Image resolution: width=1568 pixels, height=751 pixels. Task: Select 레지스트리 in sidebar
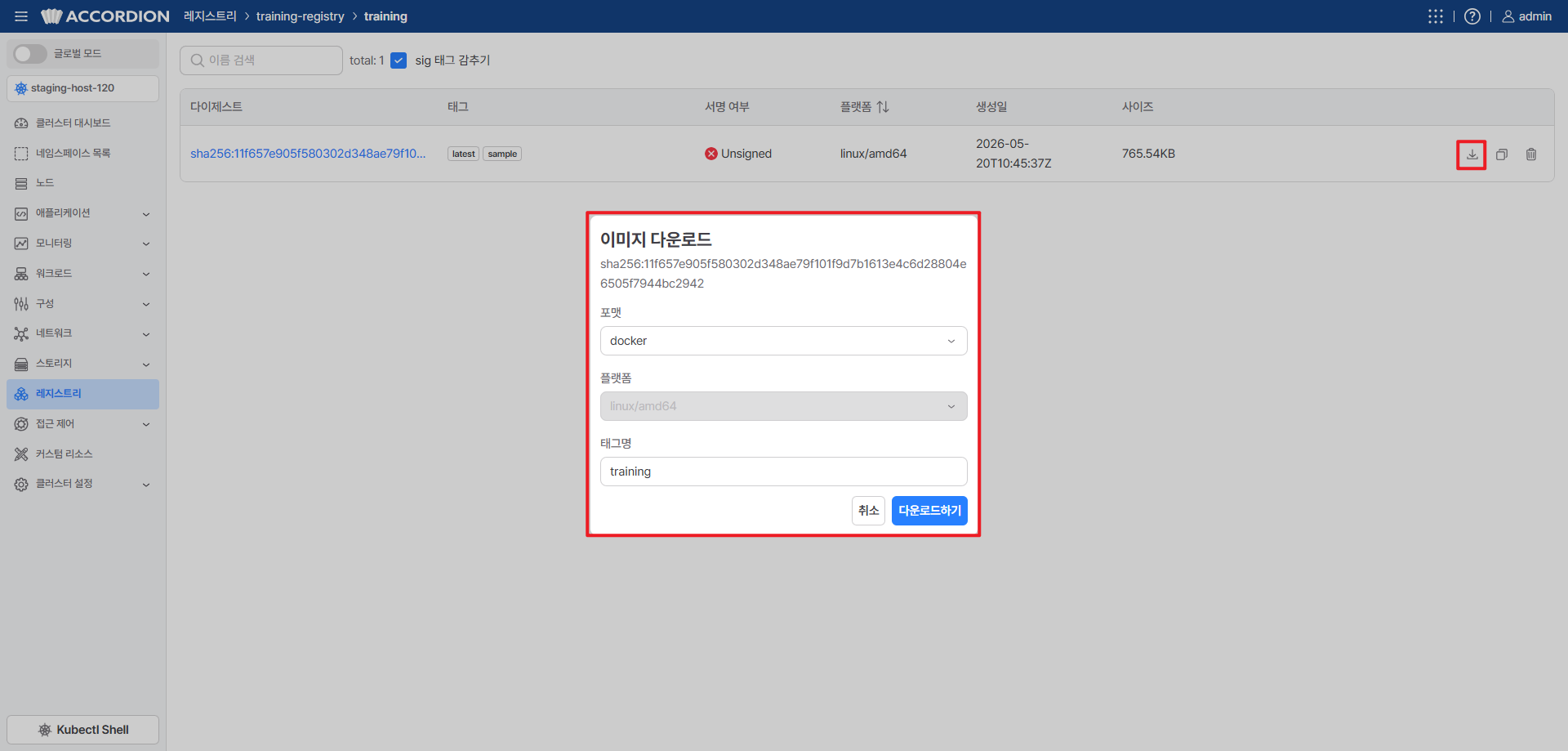82,394
